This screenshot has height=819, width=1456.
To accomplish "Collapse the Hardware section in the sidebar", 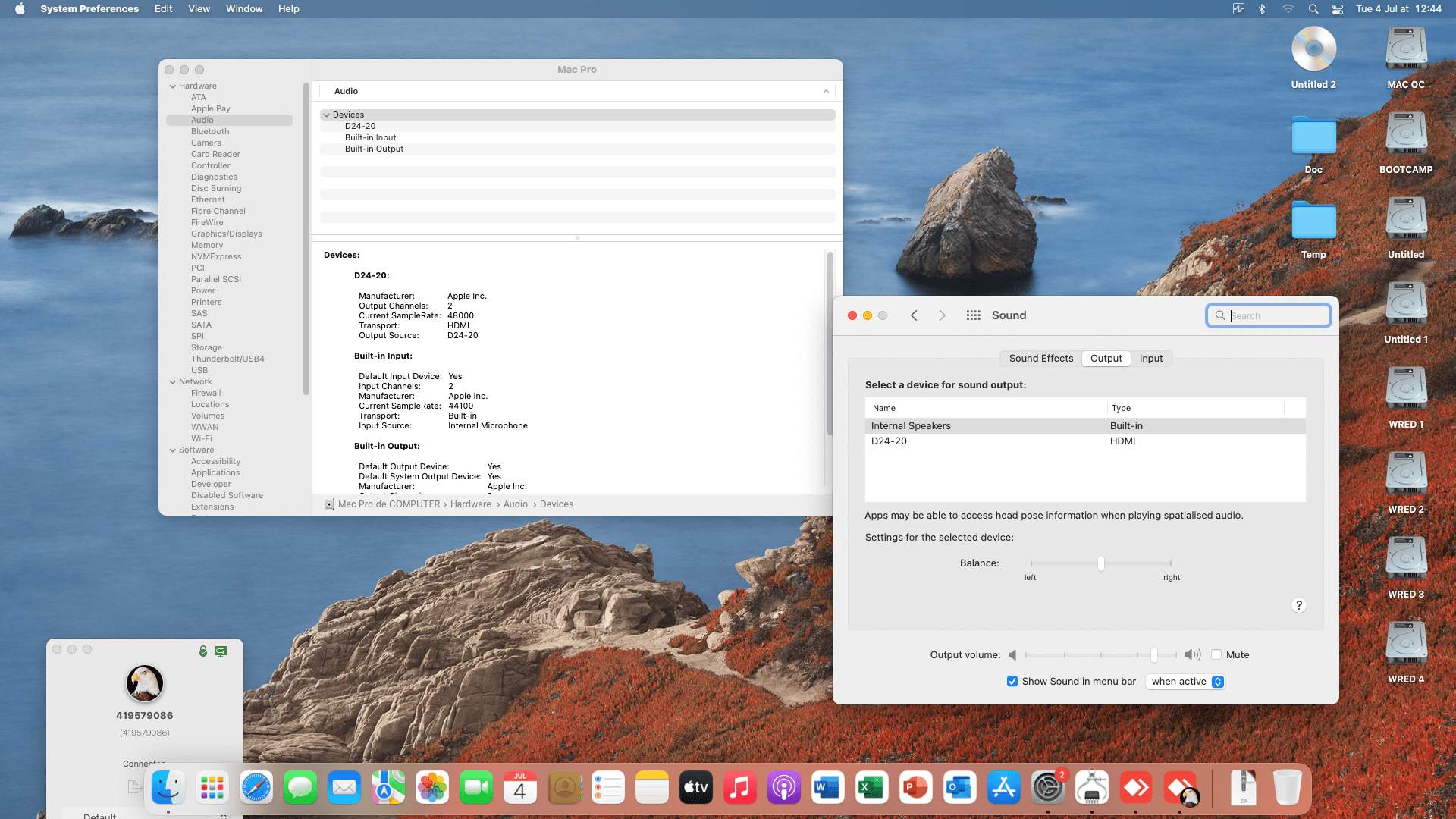I will pyautogui.click(x=173, y=86).
